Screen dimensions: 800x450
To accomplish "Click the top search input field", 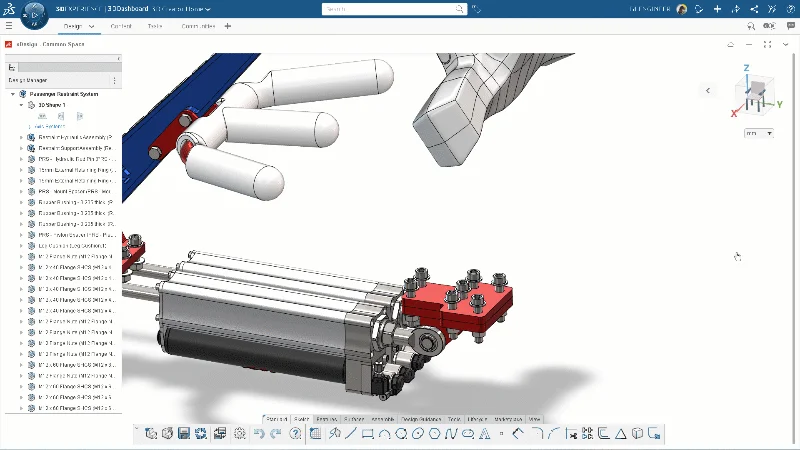I will pyautogui.click(x=395, y=9).
